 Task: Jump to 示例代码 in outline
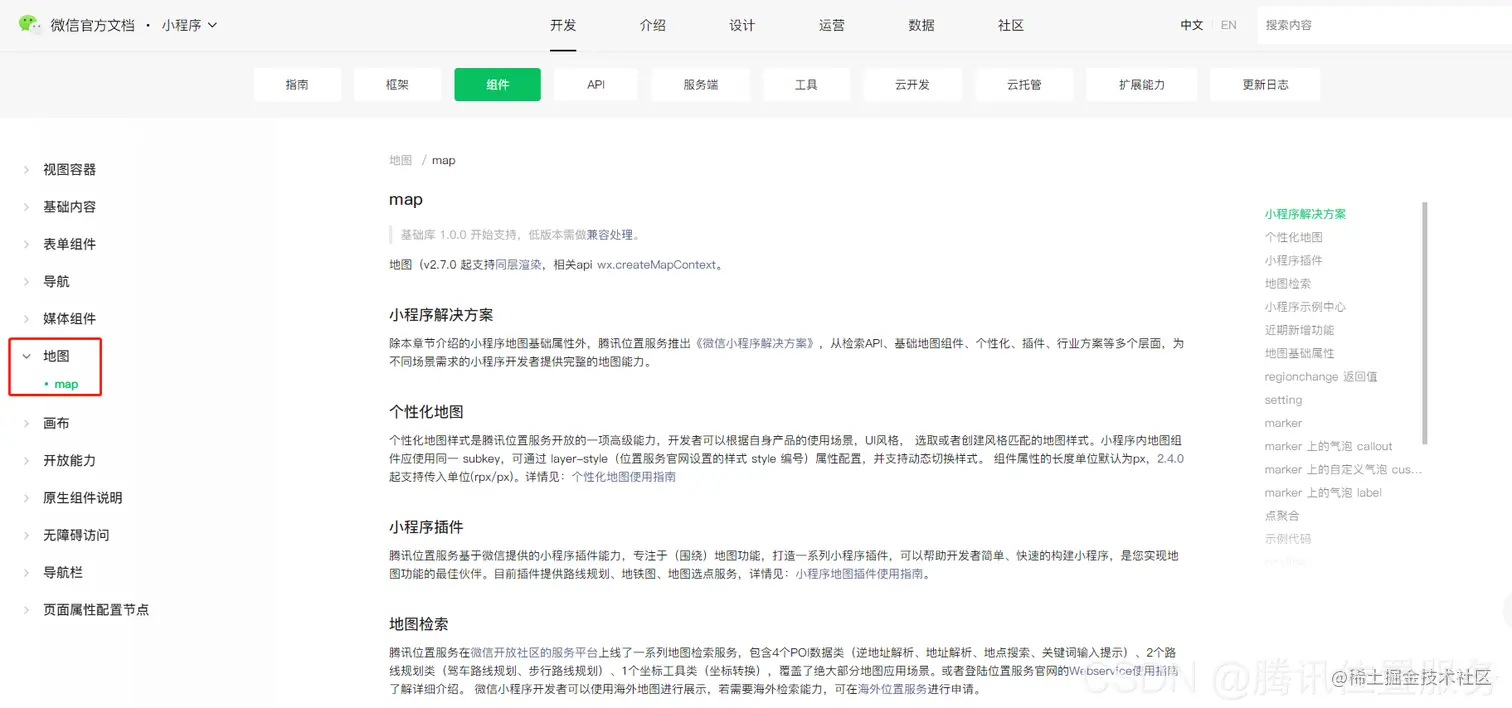(1288, 539)
